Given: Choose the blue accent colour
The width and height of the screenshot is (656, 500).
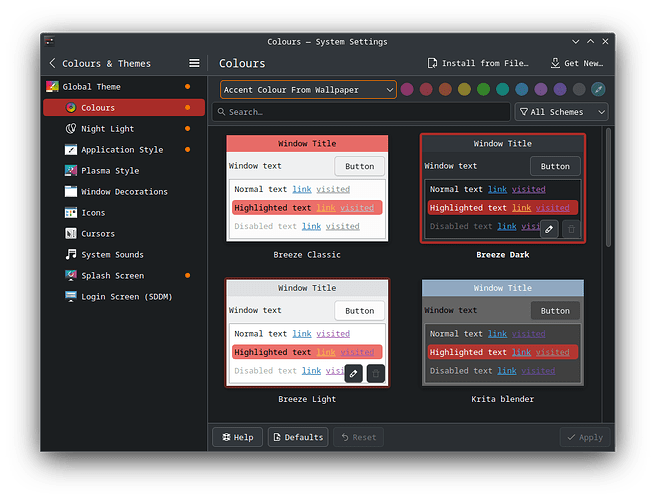Looking at the screenshot, I should coord(522,89).
